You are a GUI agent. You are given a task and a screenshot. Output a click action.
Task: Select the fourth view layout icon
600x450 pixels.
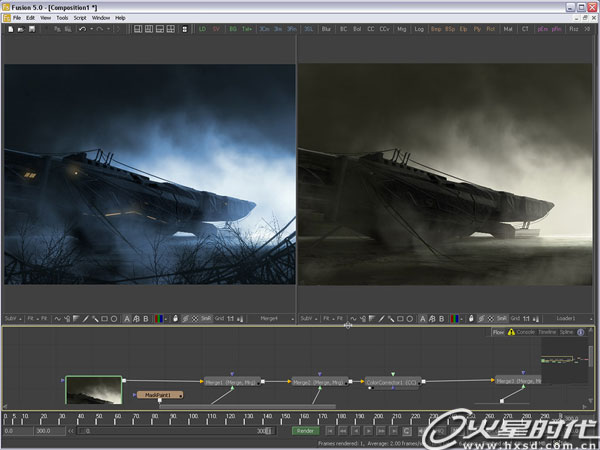(x=170, y=29)
